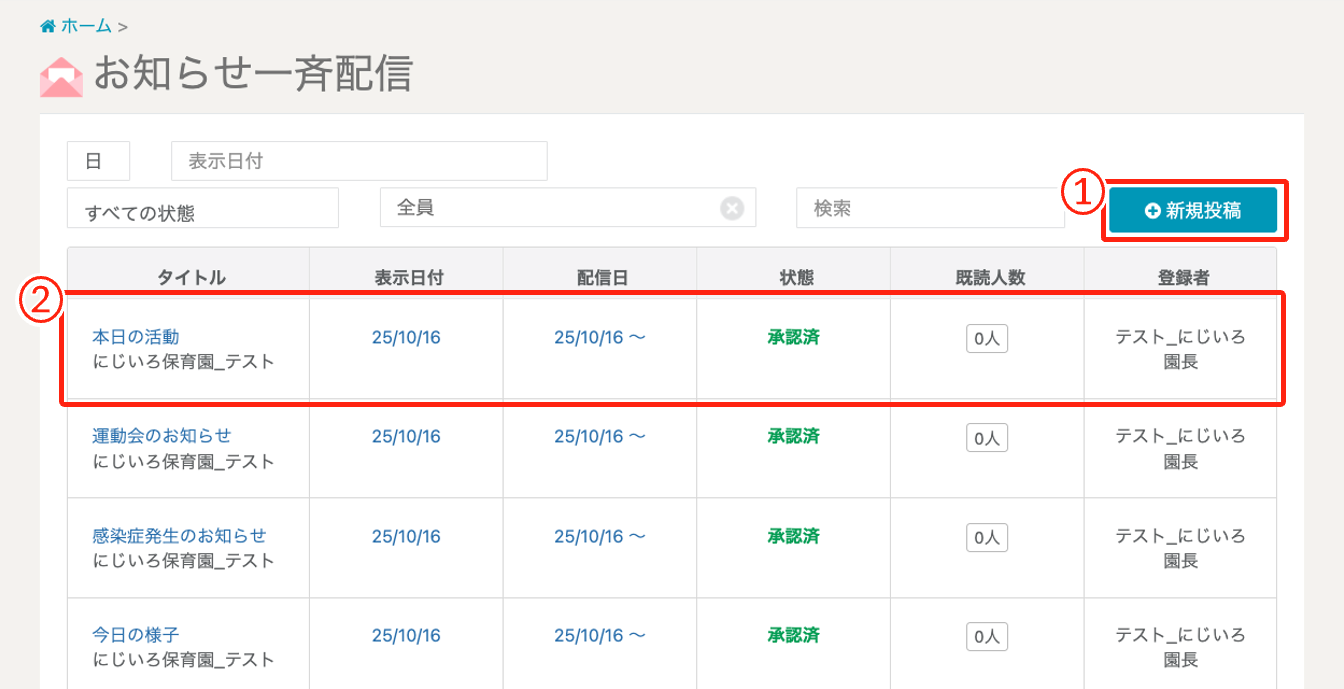1344x689 pixels.
Task: Open the 日 period dropdown
Action: pyautogui.click(x=98, y=161)
